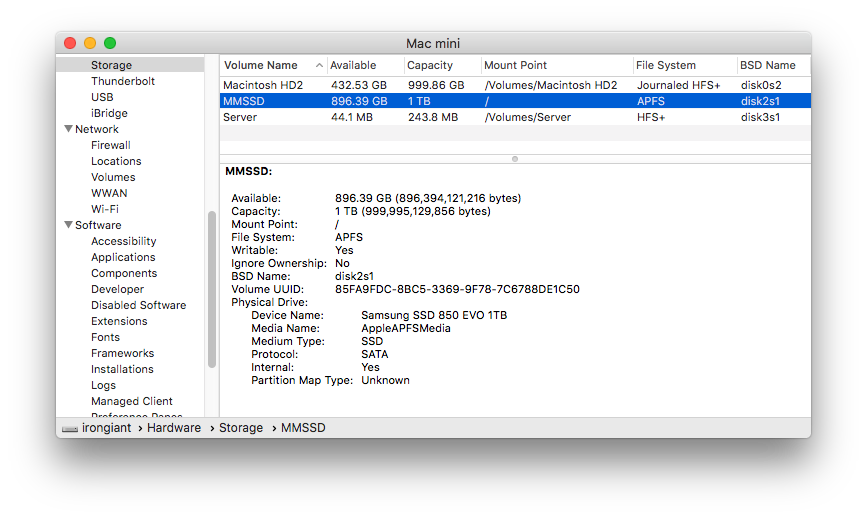Click the /Volumes/Server mount point cell
This screenshot has width=867, height=518.
tap(527, 117)
